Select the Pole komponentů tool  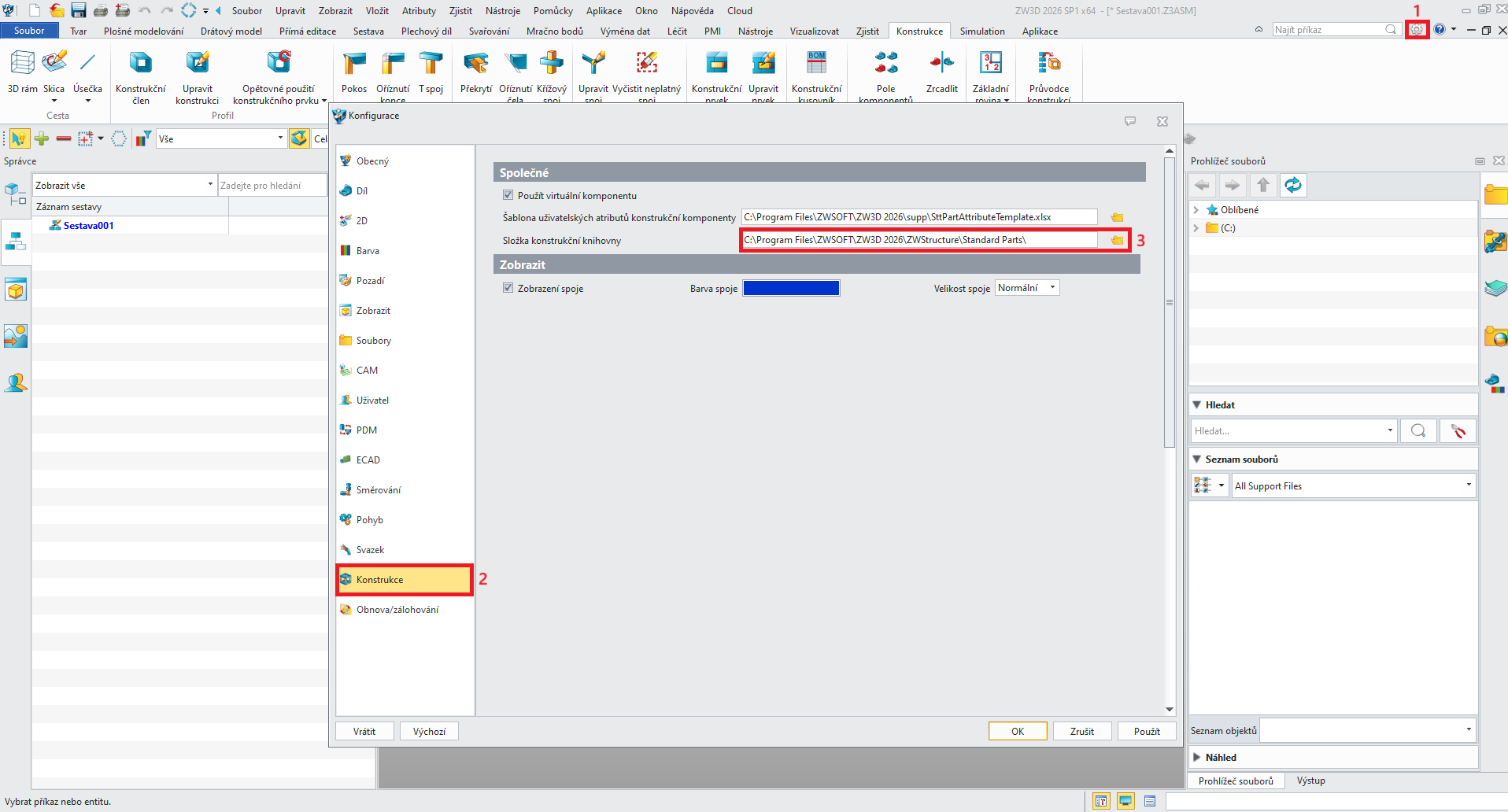click(x=885, y=76)
